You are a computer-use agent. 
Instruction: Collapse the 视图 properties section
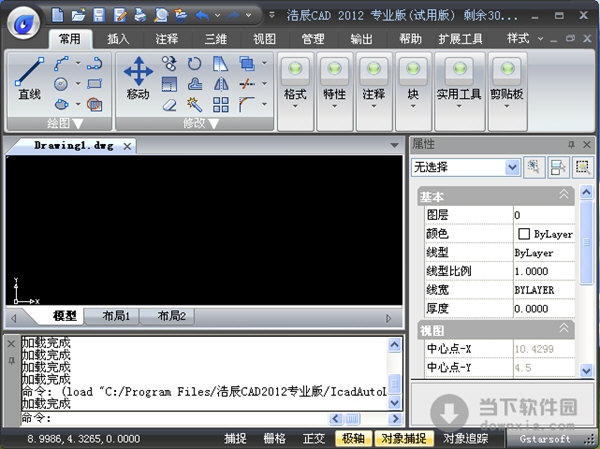pyautogui.click(x=564, y=328)
